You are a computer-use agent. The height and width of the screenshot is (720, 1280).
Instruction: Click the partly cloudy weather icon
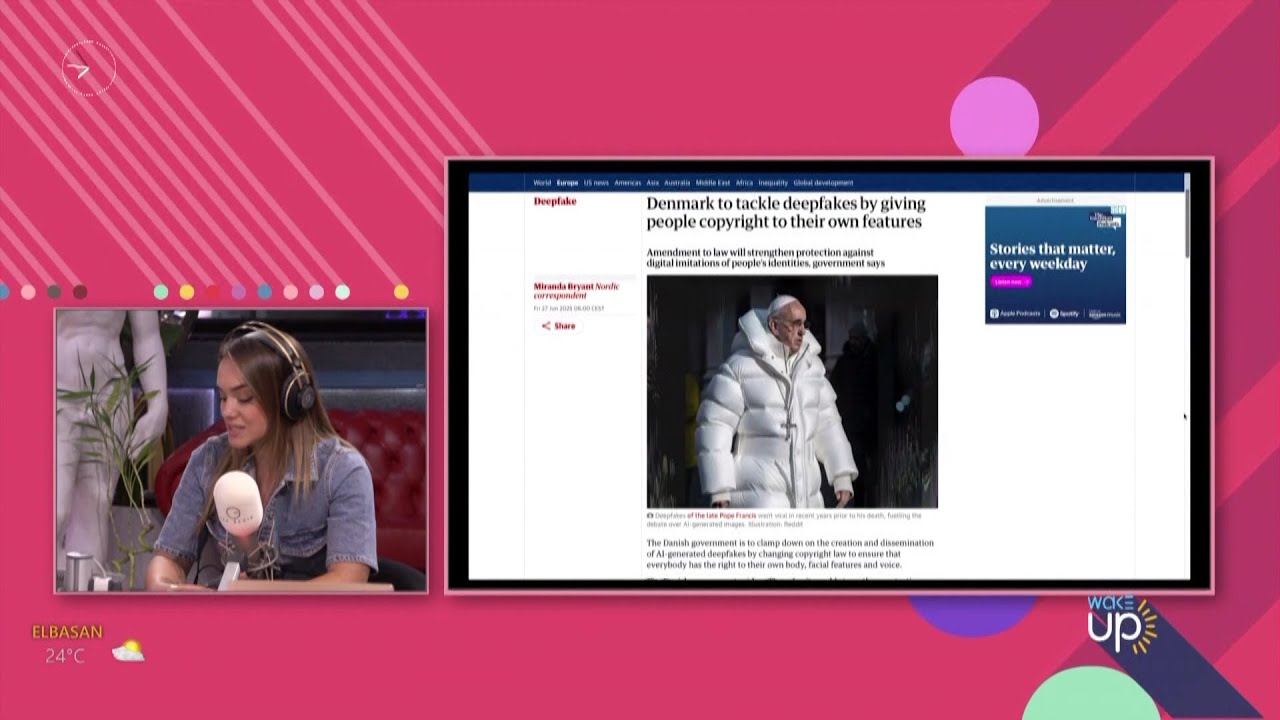[x=128, y=651]
